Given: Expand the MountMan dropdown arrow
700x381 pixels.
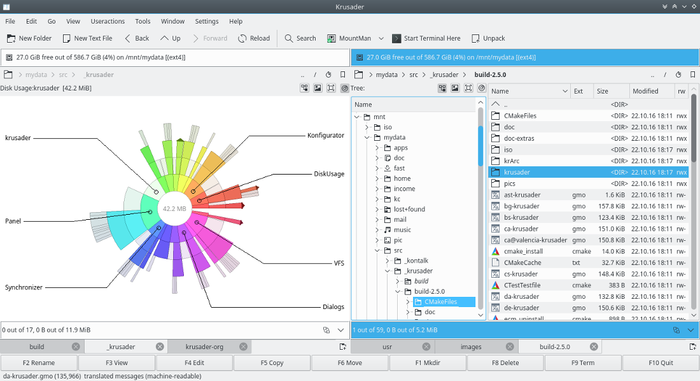Looking at the screenshot, I should click(x=381, y=38).
